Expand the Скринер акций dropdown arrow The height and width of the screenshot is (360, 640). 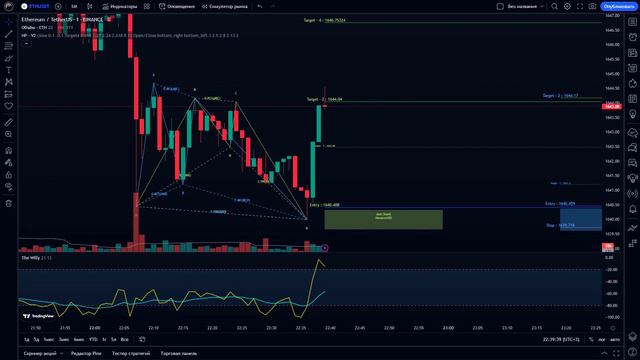coord(62,353)
